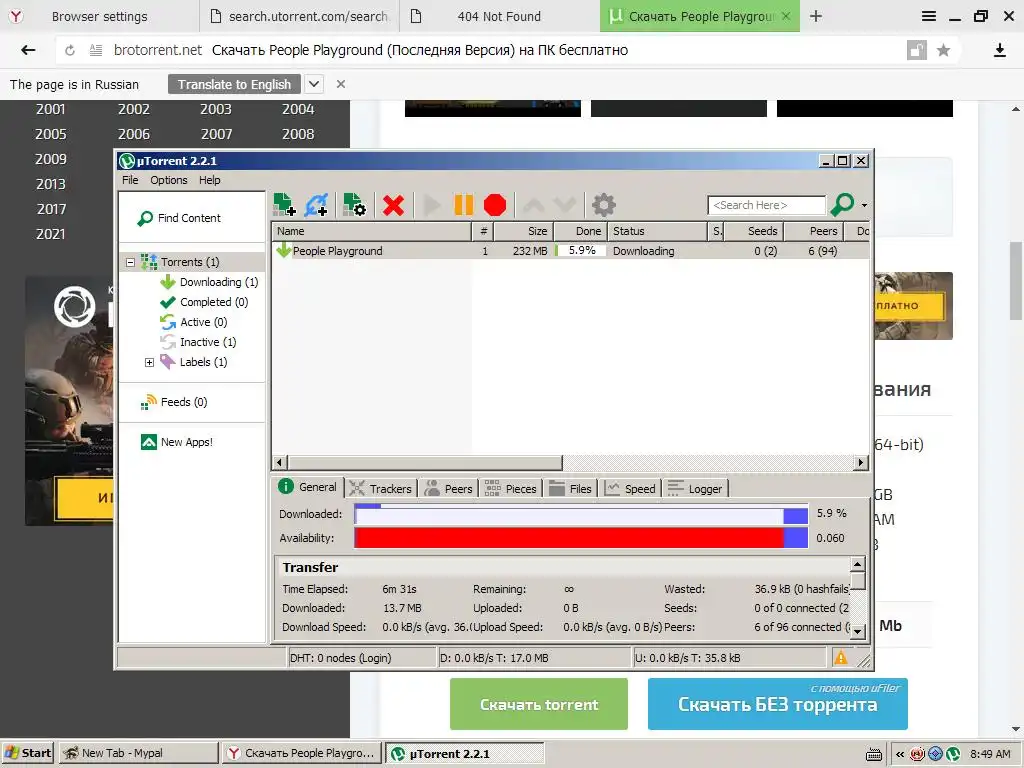
Task: Open a new browser tab with plus
Action: coord(816,16)
